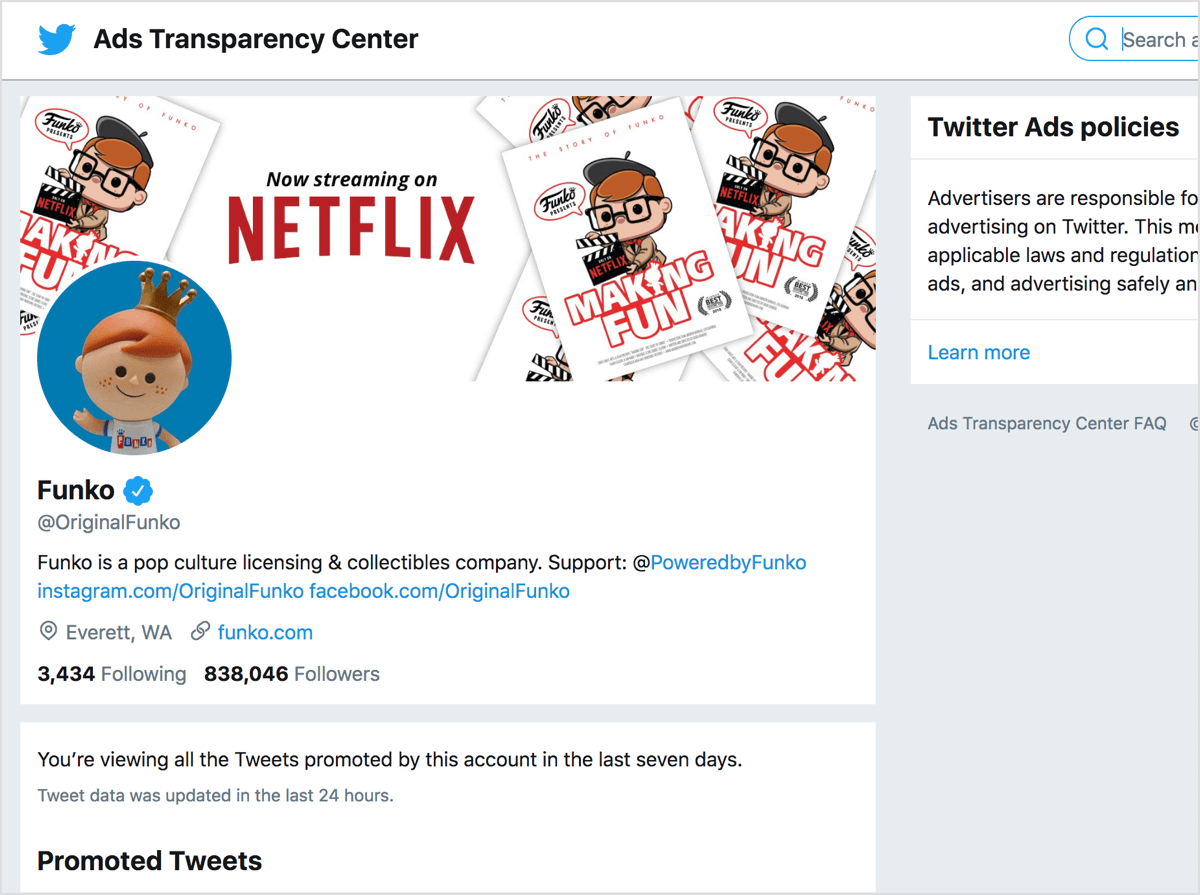1200x895 pixels.
Task: Open the Learn more link
Action: pos(978,352)
